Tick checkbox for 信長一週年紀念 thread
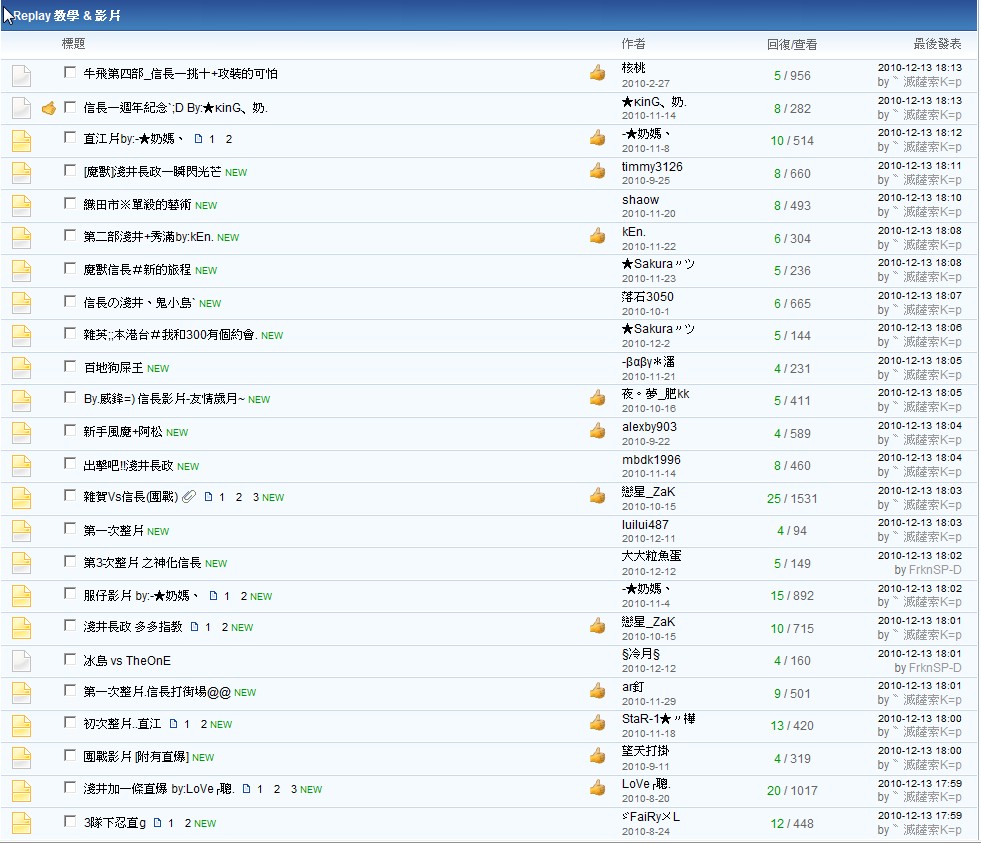The image size is (981, 844). coord(70,107)
